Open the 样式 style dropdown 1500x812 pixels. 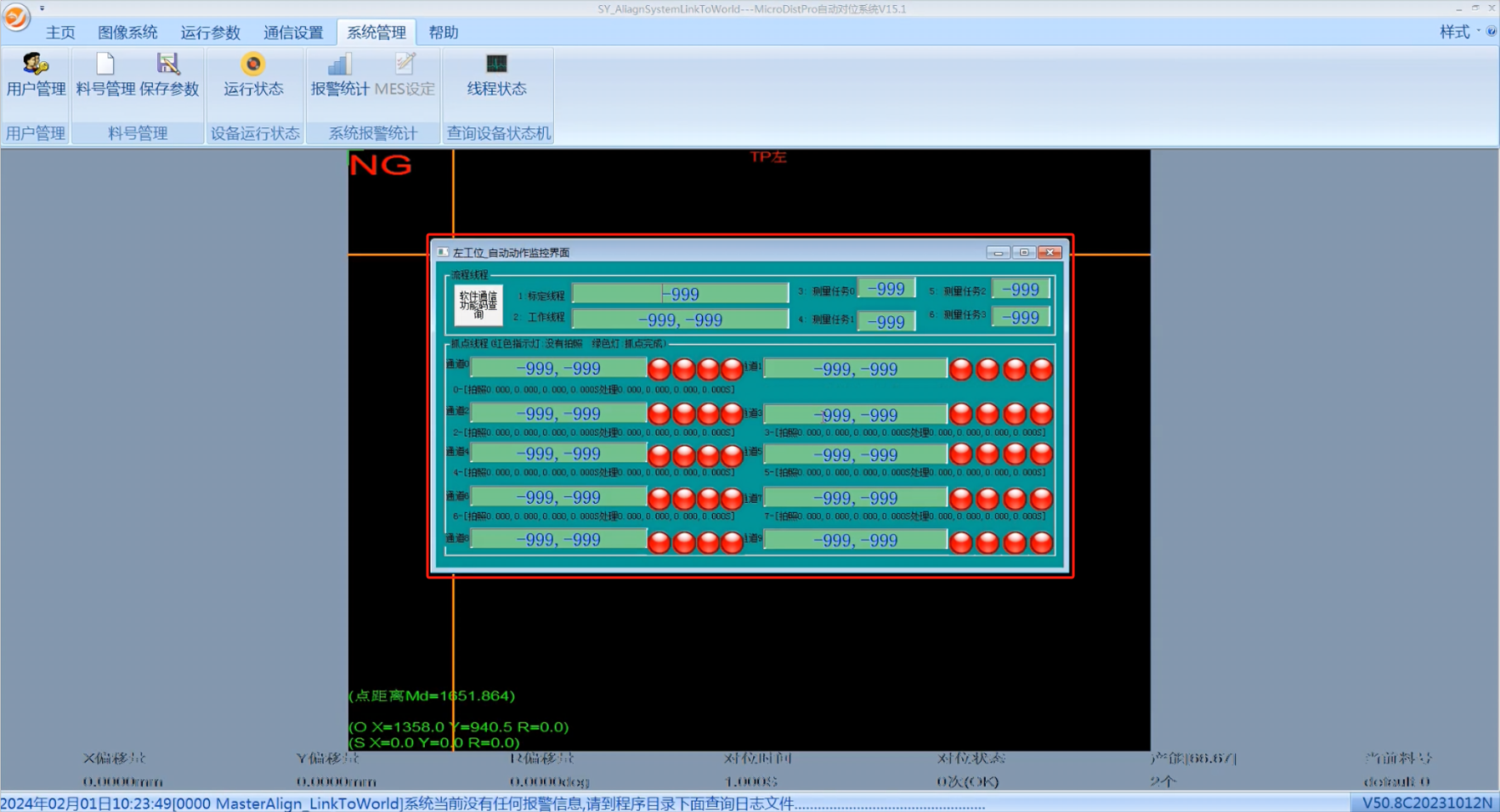(1459, 31)
